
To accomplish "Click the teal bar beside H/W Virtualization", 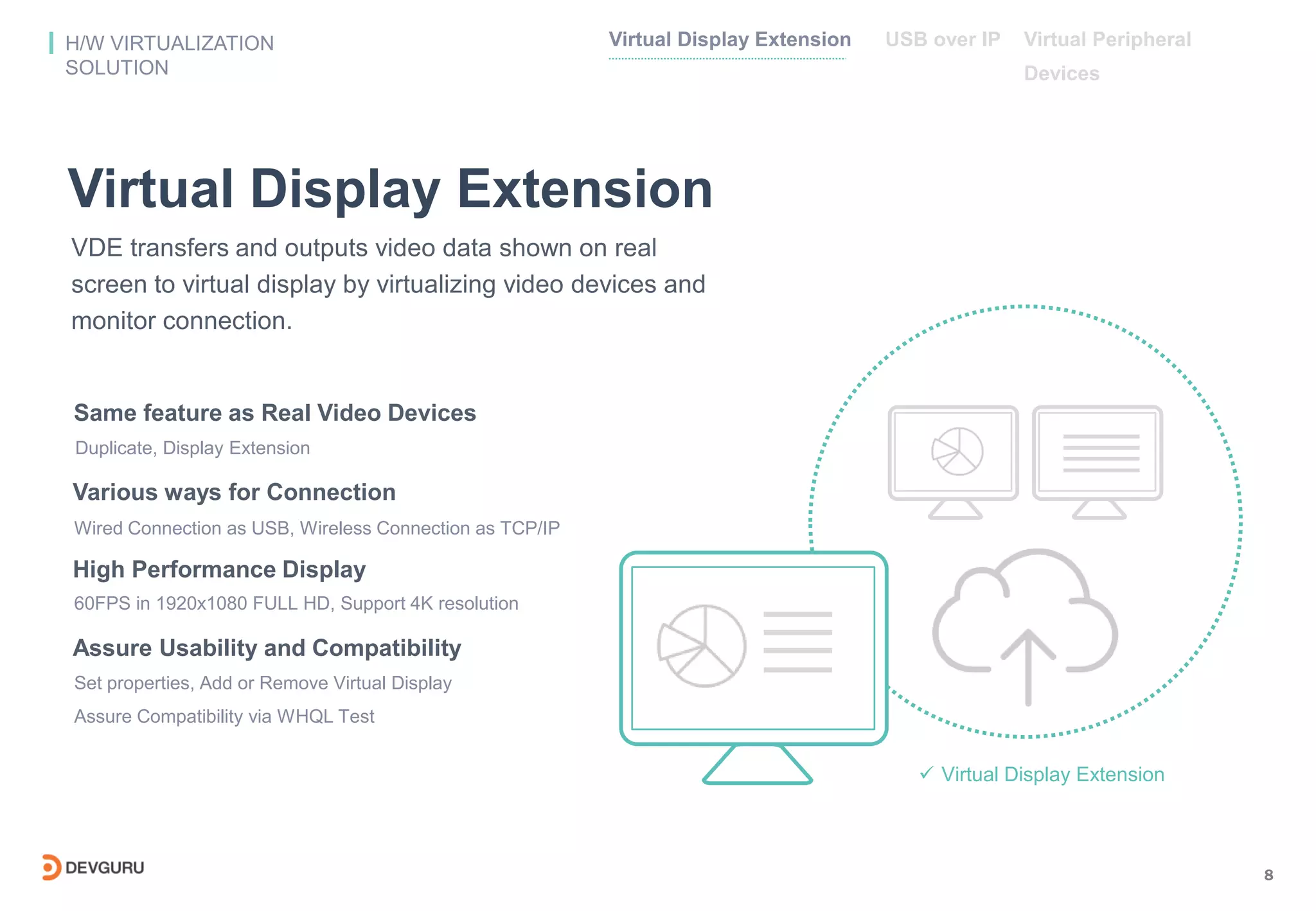I will coord(51,43).
